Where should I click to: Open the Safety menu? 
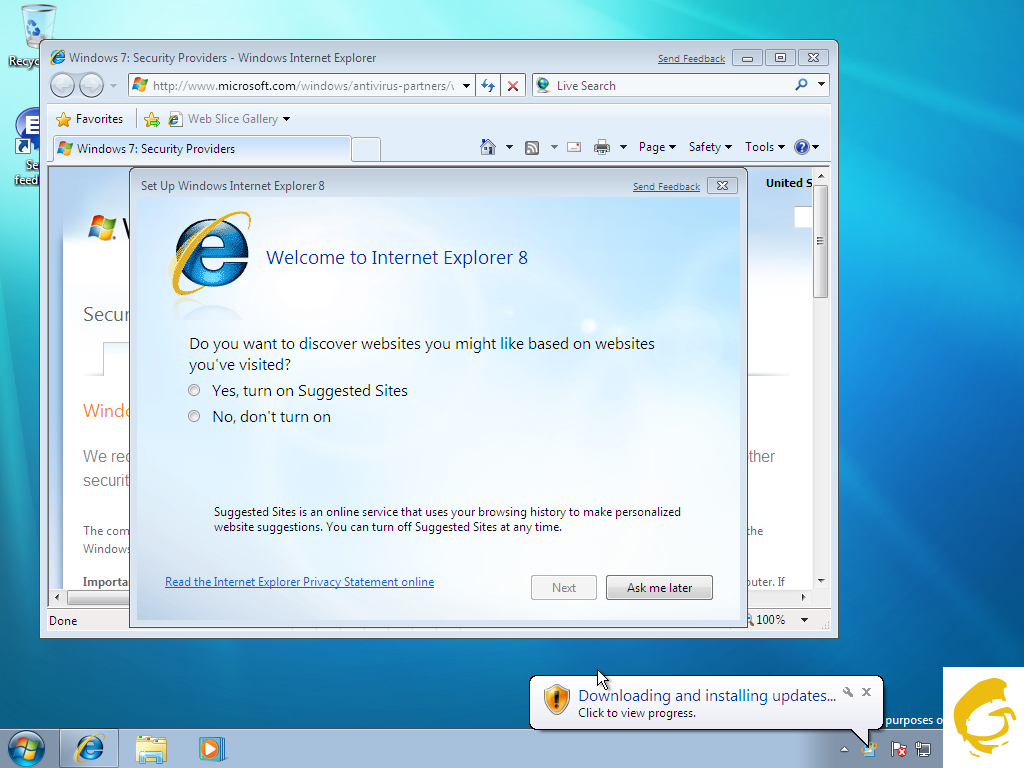point(710,147)
